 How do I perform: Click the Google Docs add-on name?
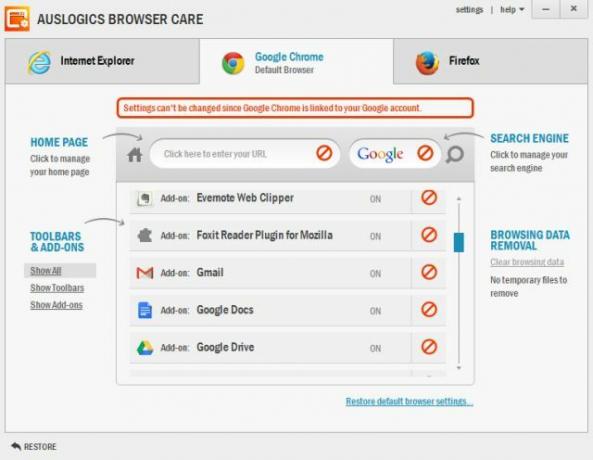225,310
